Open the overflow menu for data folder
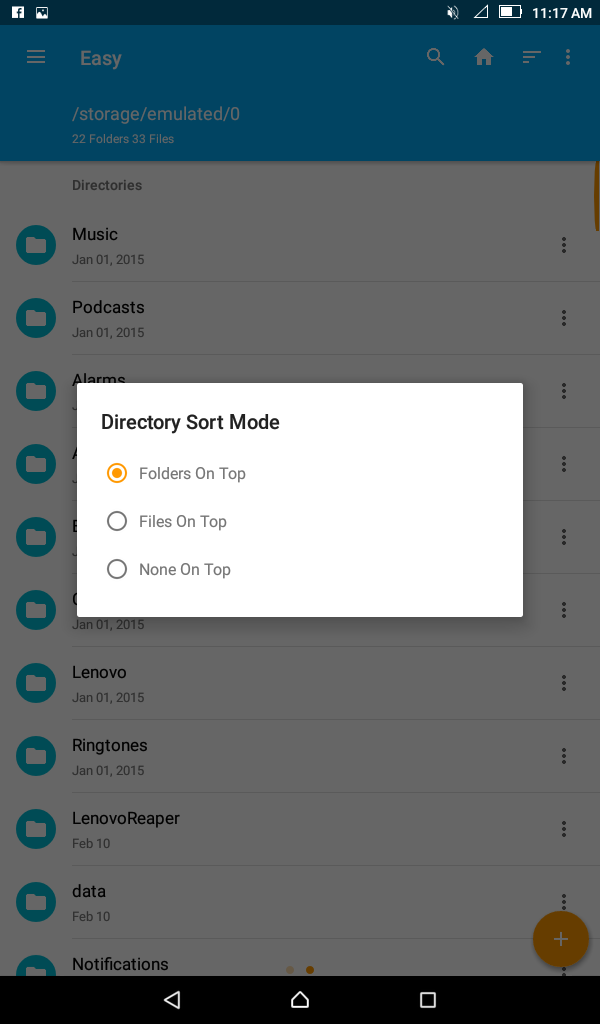 tap(563, 902)
